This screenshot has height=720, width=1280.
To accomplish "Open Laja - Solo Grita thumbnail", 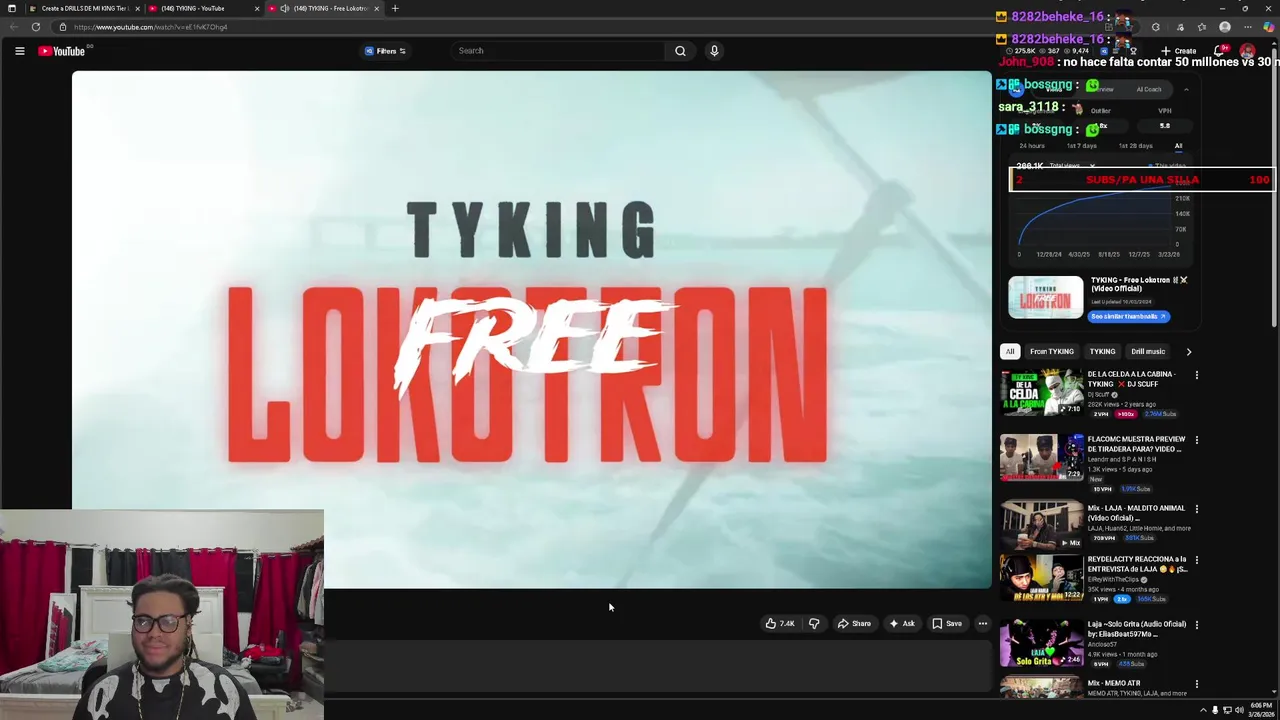I will click(x=1041, y=643).
